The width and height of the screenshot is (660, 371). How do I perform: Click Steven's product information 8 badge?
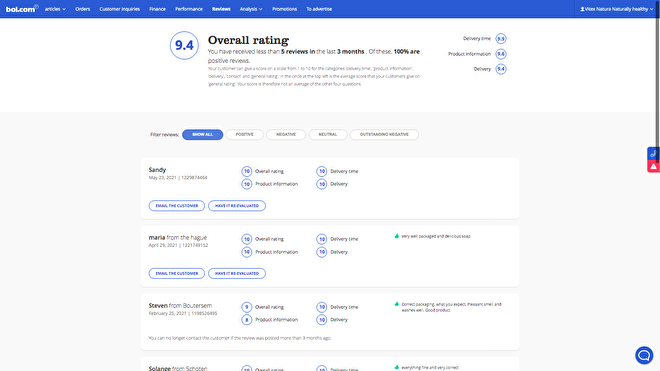247,320
